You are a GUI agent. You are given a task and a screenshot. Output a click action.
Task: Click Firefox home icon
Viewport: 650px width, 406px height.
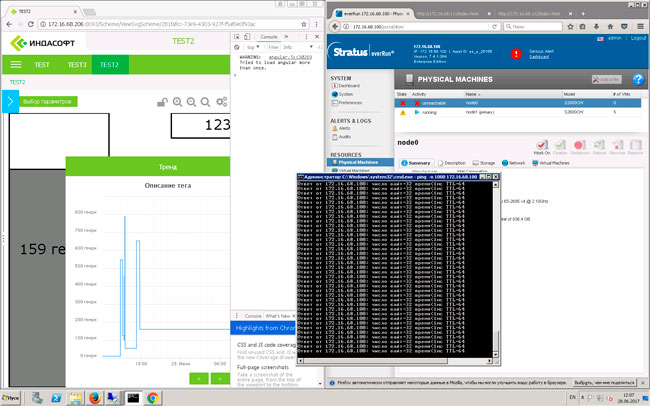pyautogui.click(x=610, y=27)
